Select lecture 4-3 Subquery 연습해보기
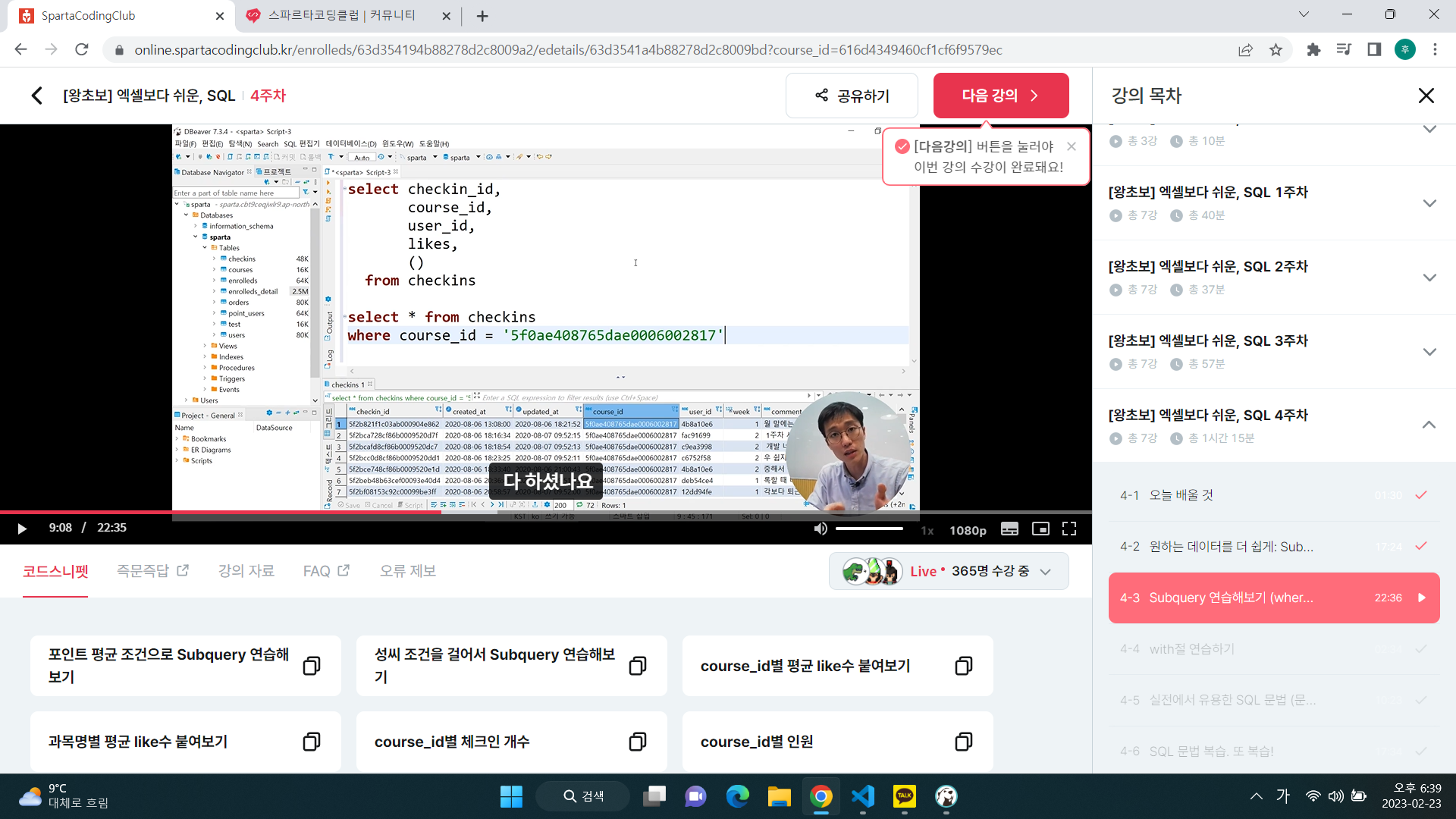This screenshot has height=819, width=1456. pyautogui.click(x=1274, y=598)
